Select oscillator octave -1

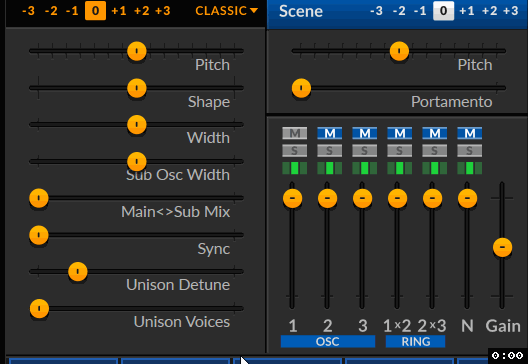click(x=72, y=11)
